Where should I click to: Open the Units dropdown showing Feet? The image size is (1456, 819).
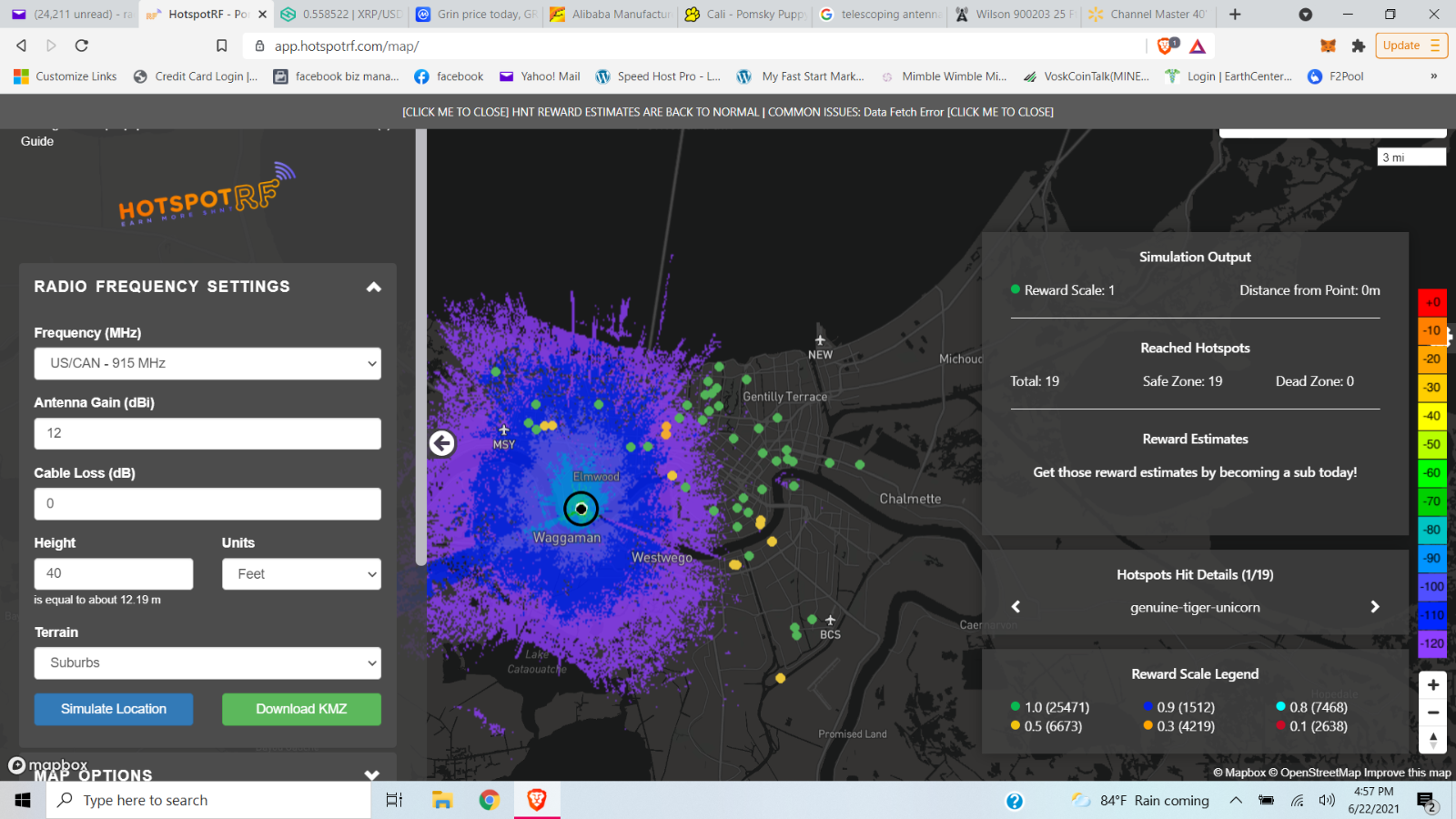coord(301,574)
